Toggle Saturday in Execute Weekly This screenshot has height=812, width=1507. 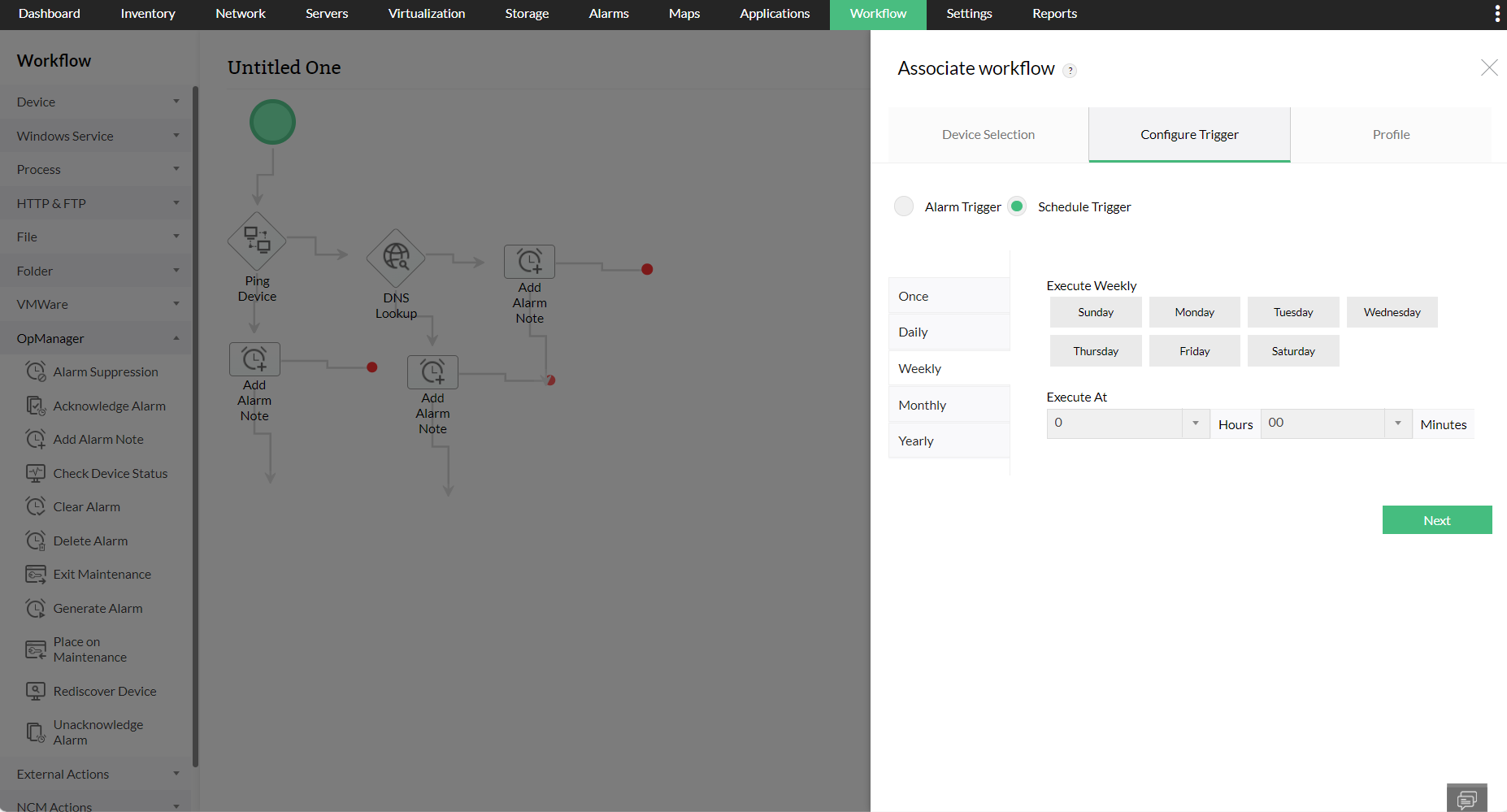[1293, 351]
